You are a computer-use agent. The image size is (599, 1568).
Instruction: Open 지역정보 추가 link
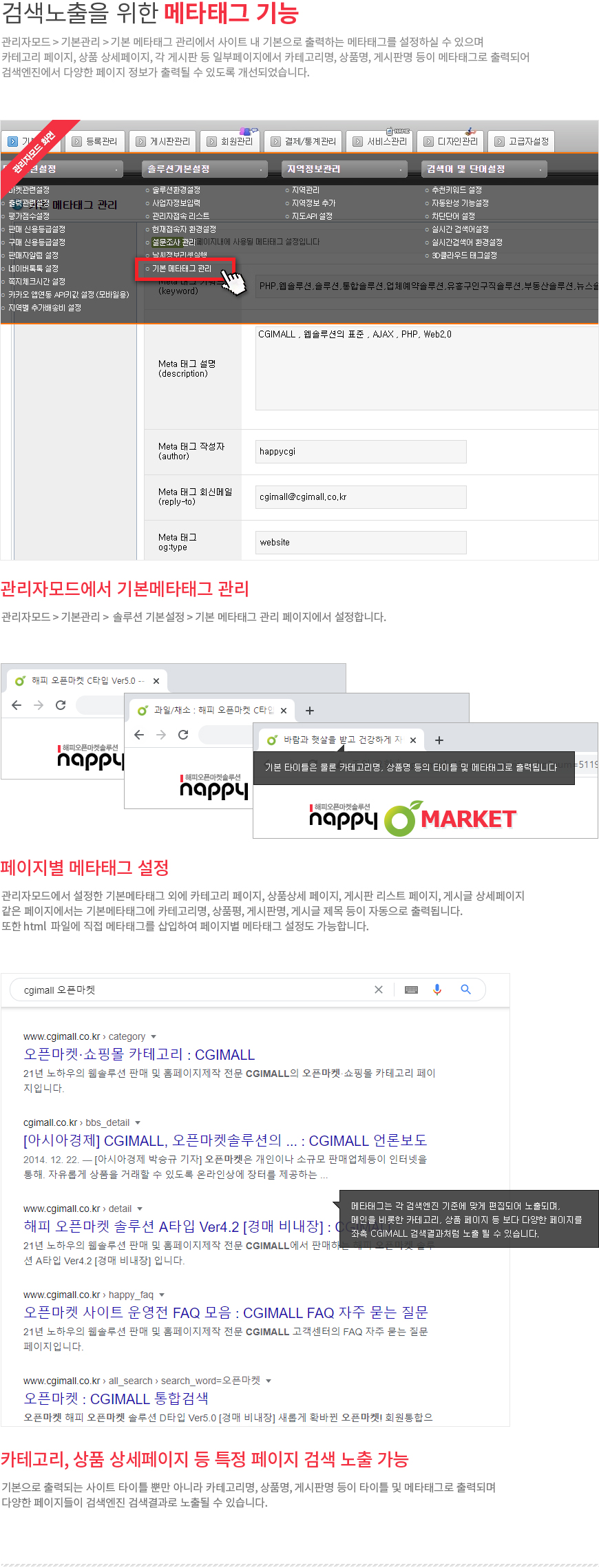point(313,203)
